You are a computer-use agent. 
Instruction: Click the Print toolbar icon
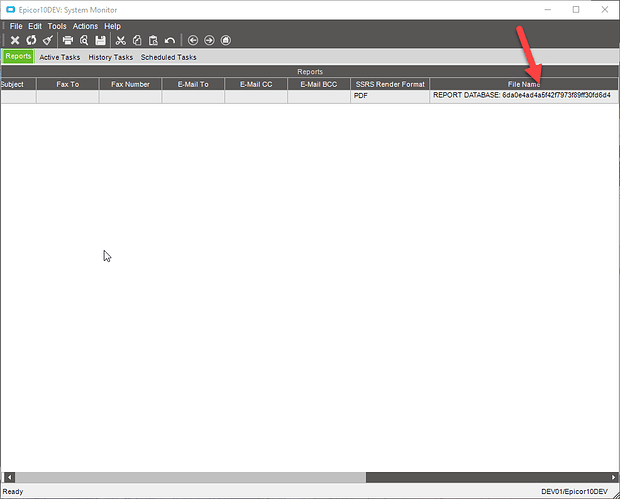(x=68, y=40)
